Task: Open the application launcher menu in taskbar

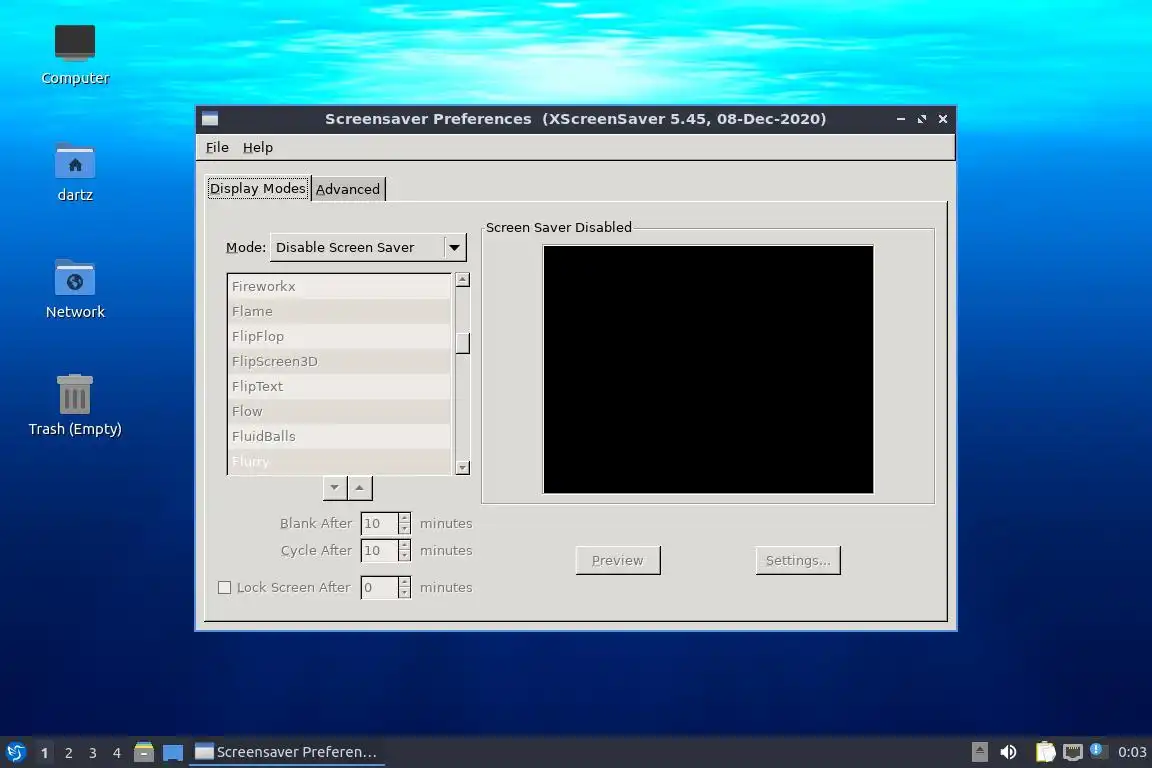Action: click(x=15, y=752)
